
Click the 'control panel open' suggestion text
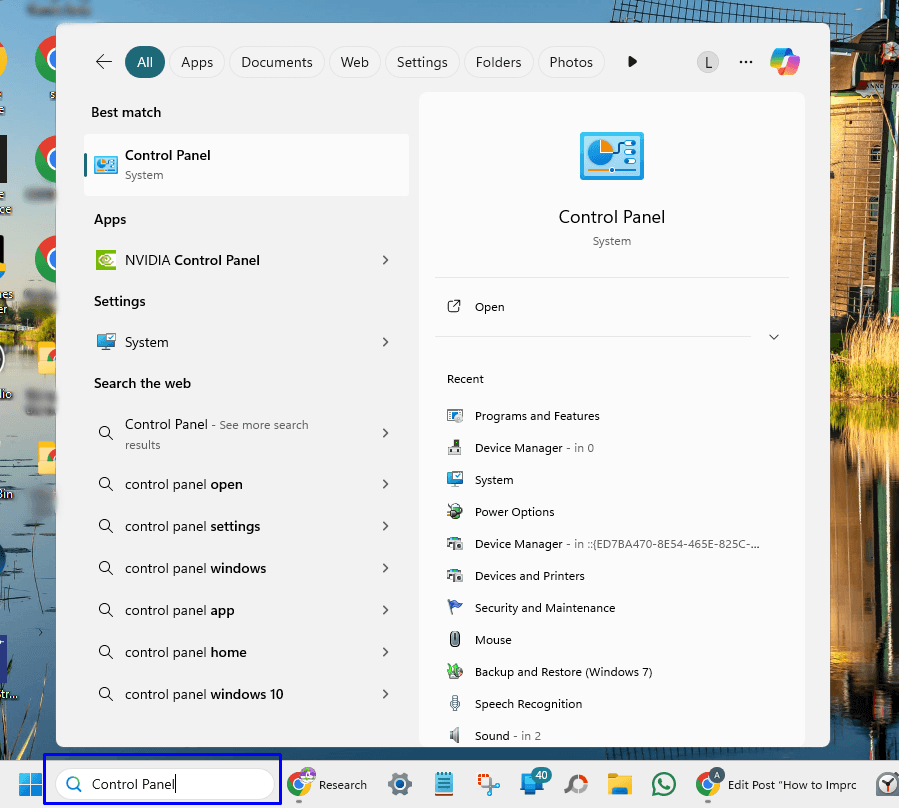pyautogui.click(x=183, y=484)
